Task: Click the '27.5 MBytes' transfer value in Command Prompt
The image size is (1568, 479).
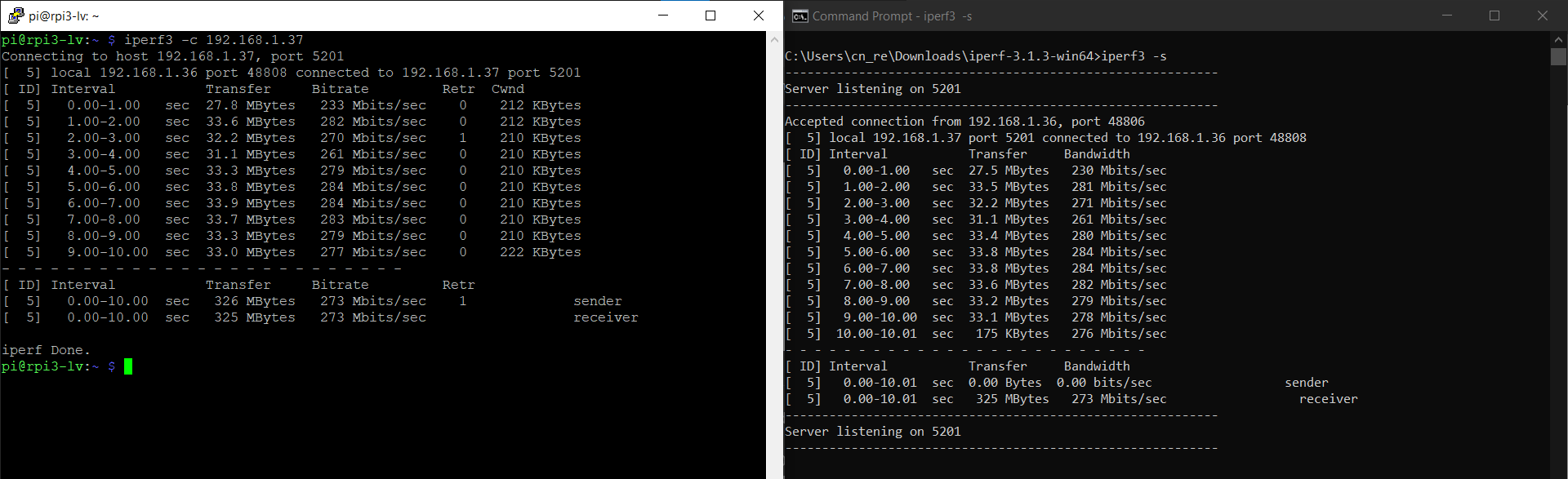Action: pyautogui.click(x=1009, y=171)
